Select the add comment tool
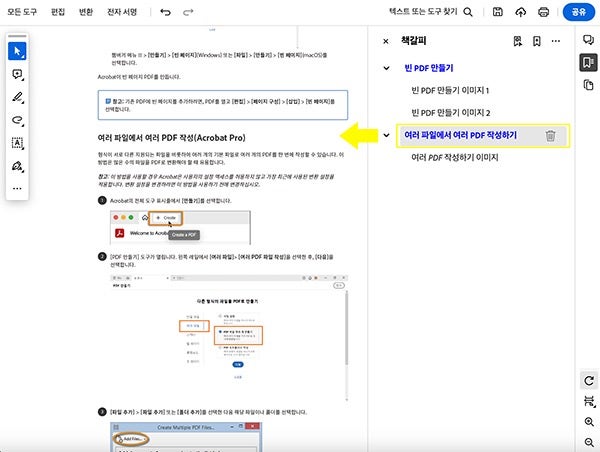The width and height of the screenshot is (600, 452). click(17, 74)
